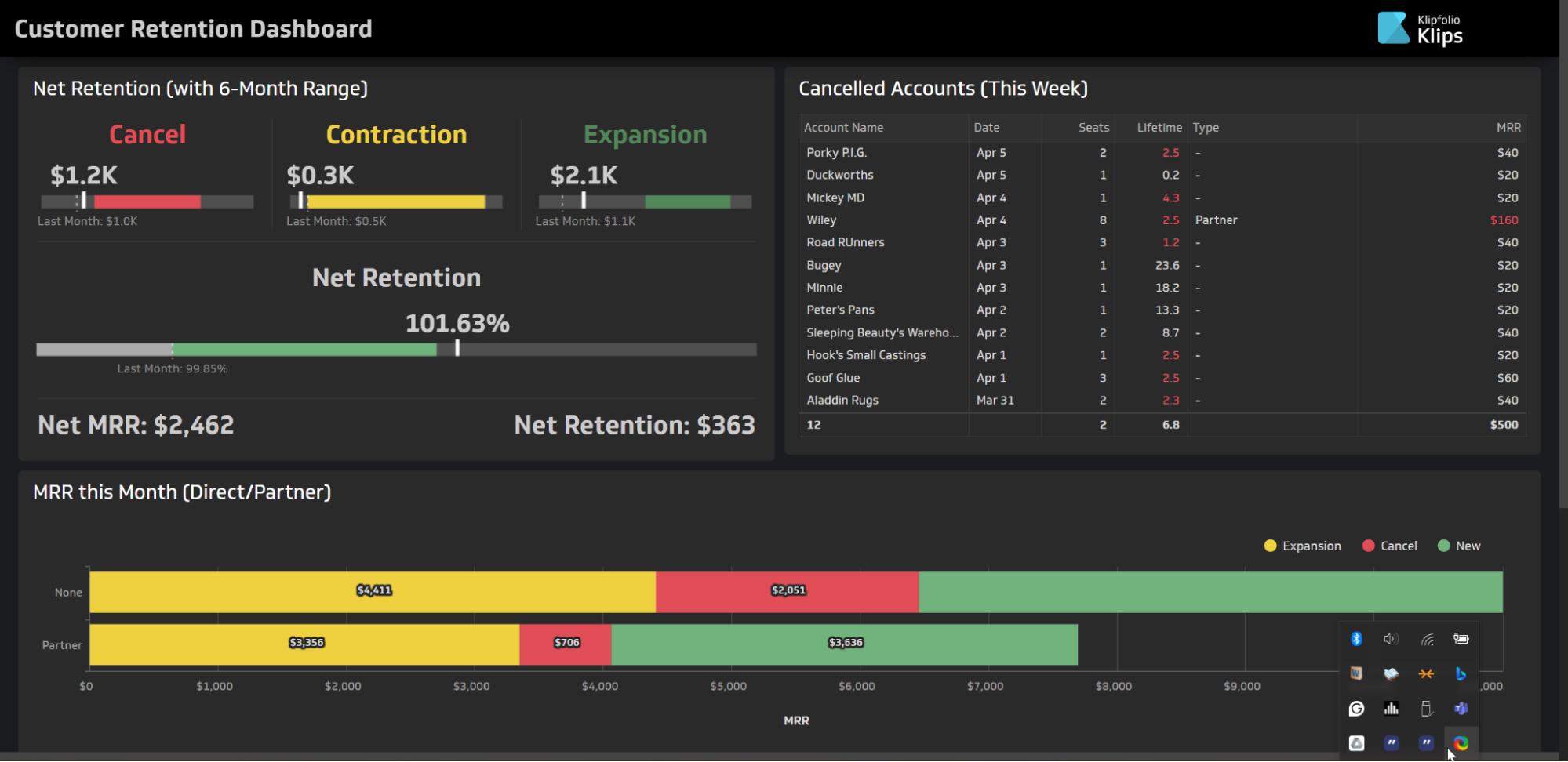This screenshot has height=762, width=1568.
Task: Sort table by Account Name column header
Action: tap(843, 128)
